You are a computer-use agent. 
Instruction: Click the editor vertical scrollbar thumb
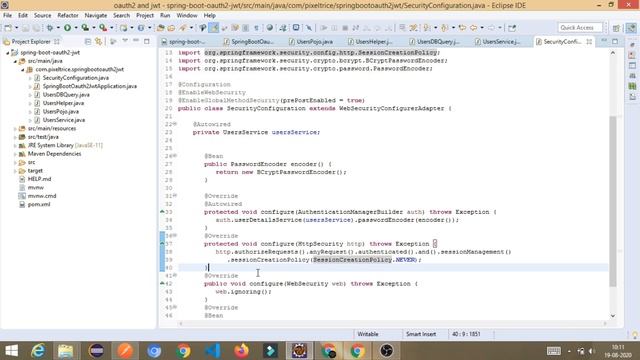click(613, 201)
